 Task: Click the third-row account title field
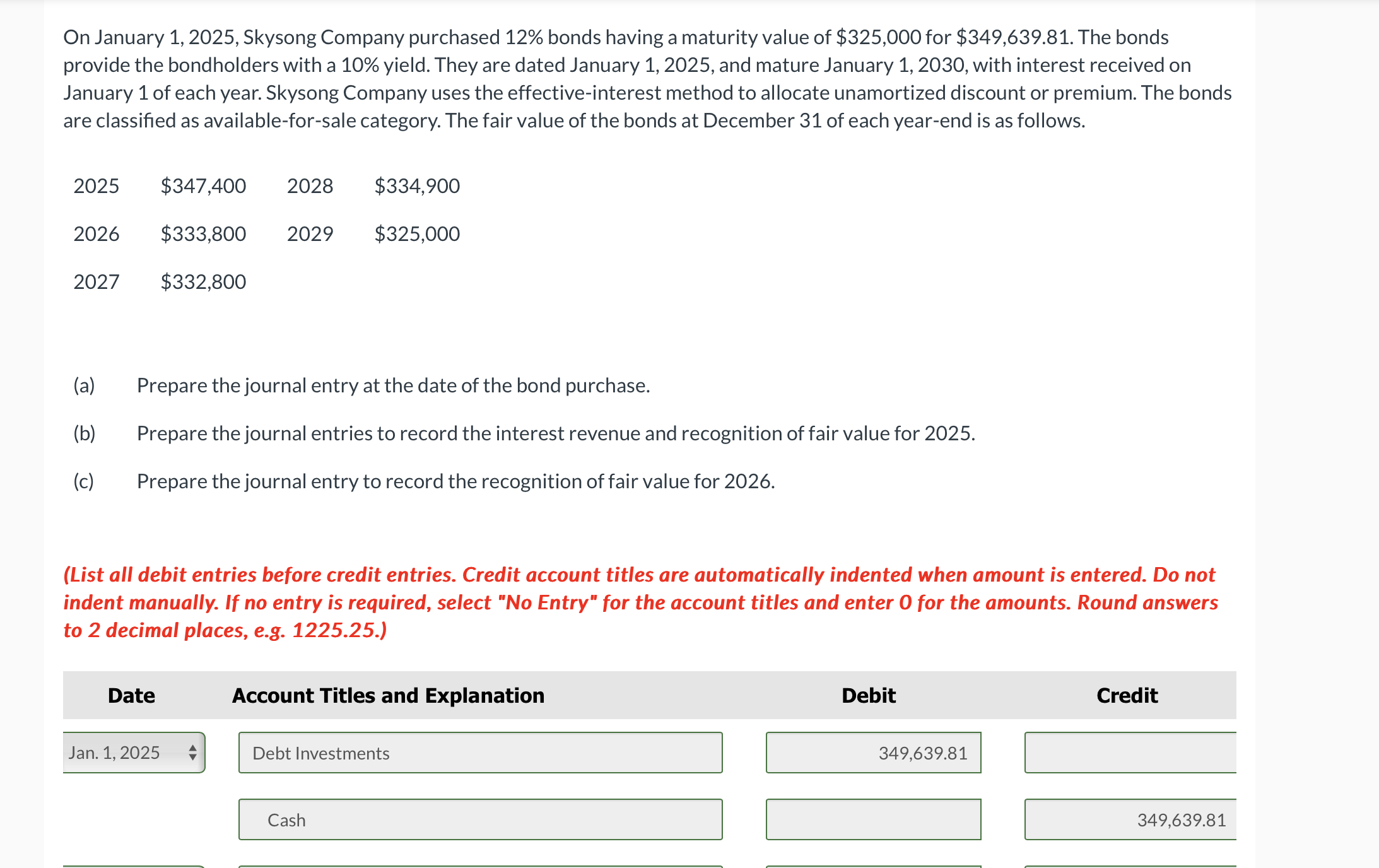[481, 865]
